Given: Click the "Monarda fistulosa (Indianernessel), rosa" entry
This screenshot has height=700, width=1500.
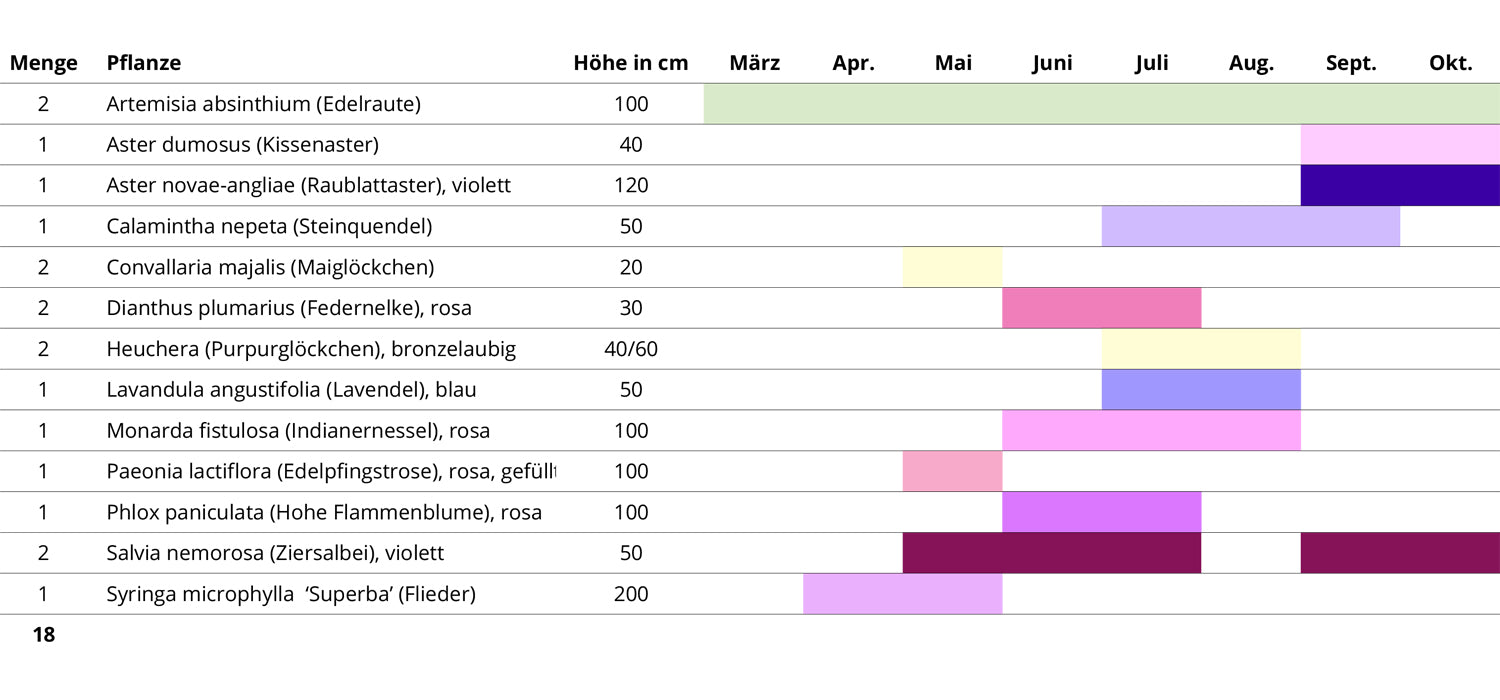Looking at the screenshot, I should click(x=298, y=431).
